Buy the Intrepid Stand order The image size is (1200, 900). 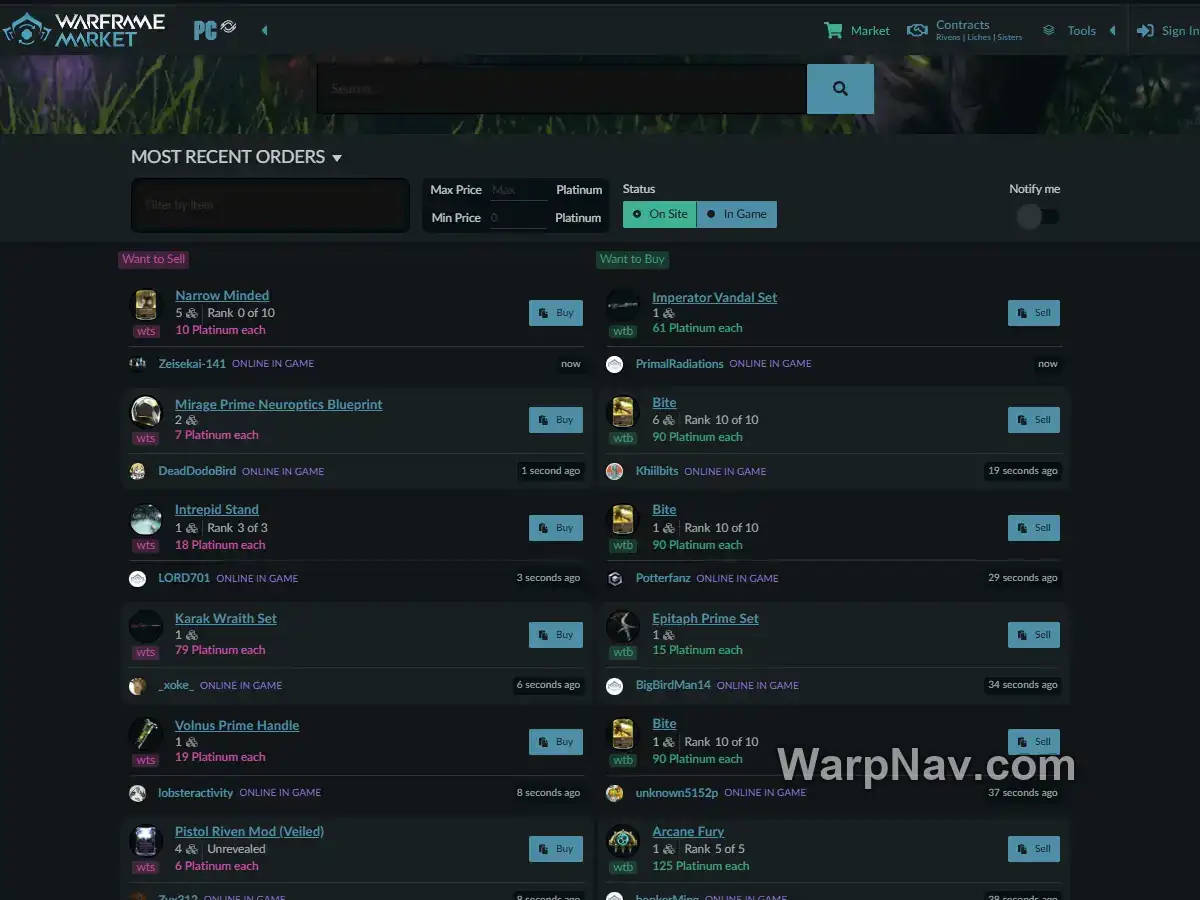pyautogui.click(x=556, y=528)
